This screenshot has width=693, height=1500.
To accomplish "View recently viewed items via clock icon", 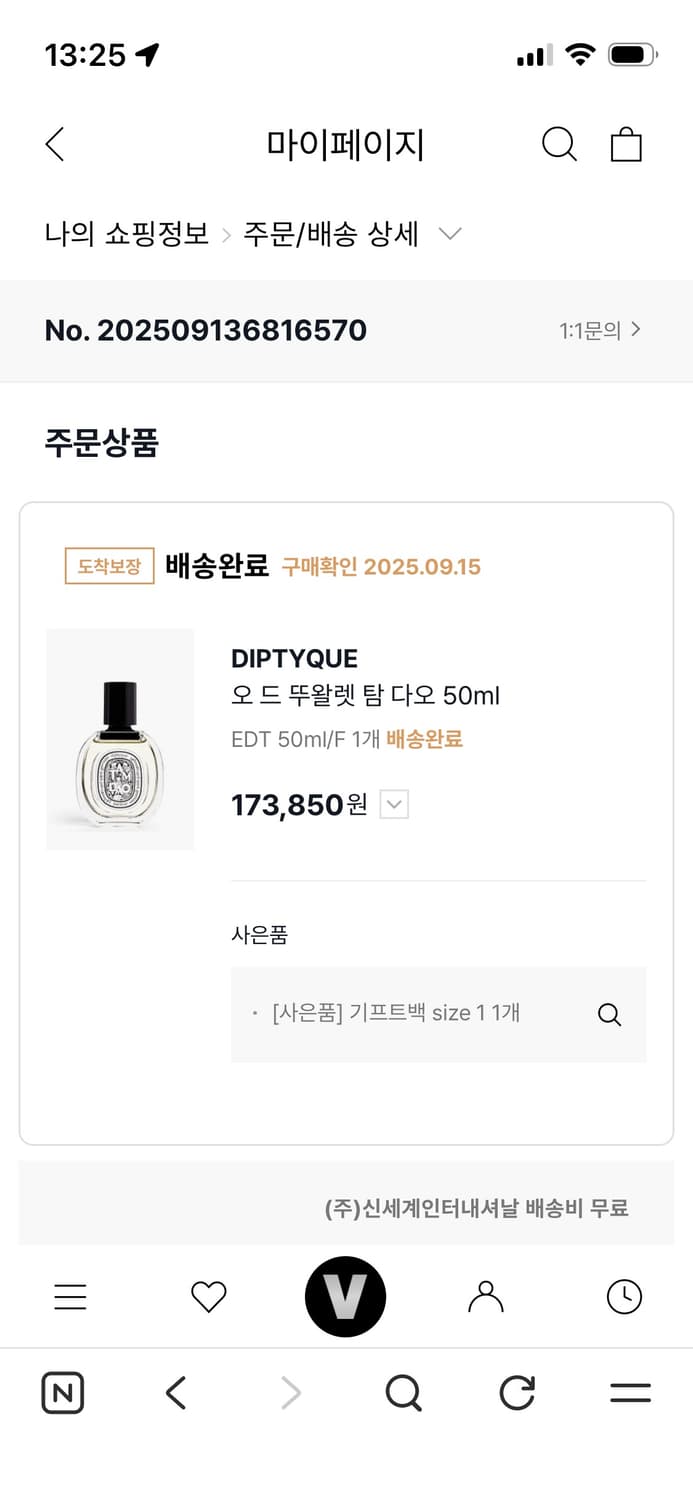I will 623,1296.
